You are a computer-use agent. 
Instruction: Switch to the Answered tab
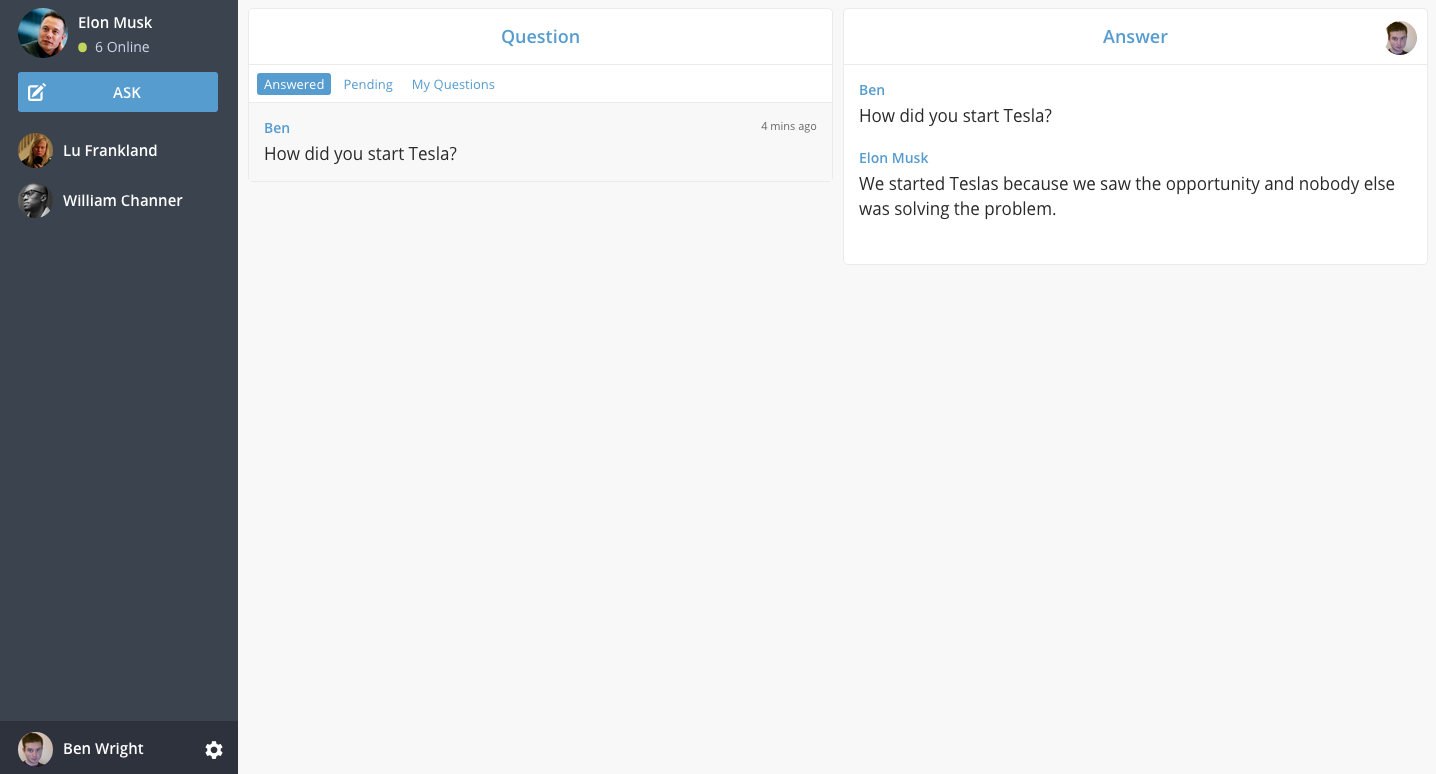tap(294, 84)
